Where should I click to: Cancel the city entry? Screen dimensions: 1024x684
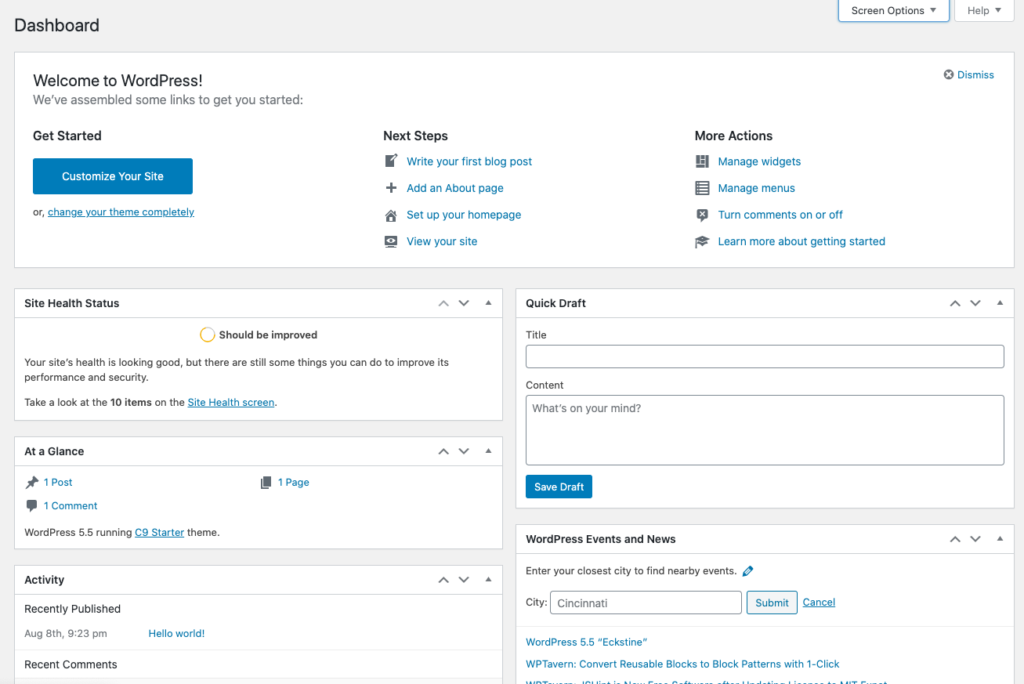tap(819, 602)
